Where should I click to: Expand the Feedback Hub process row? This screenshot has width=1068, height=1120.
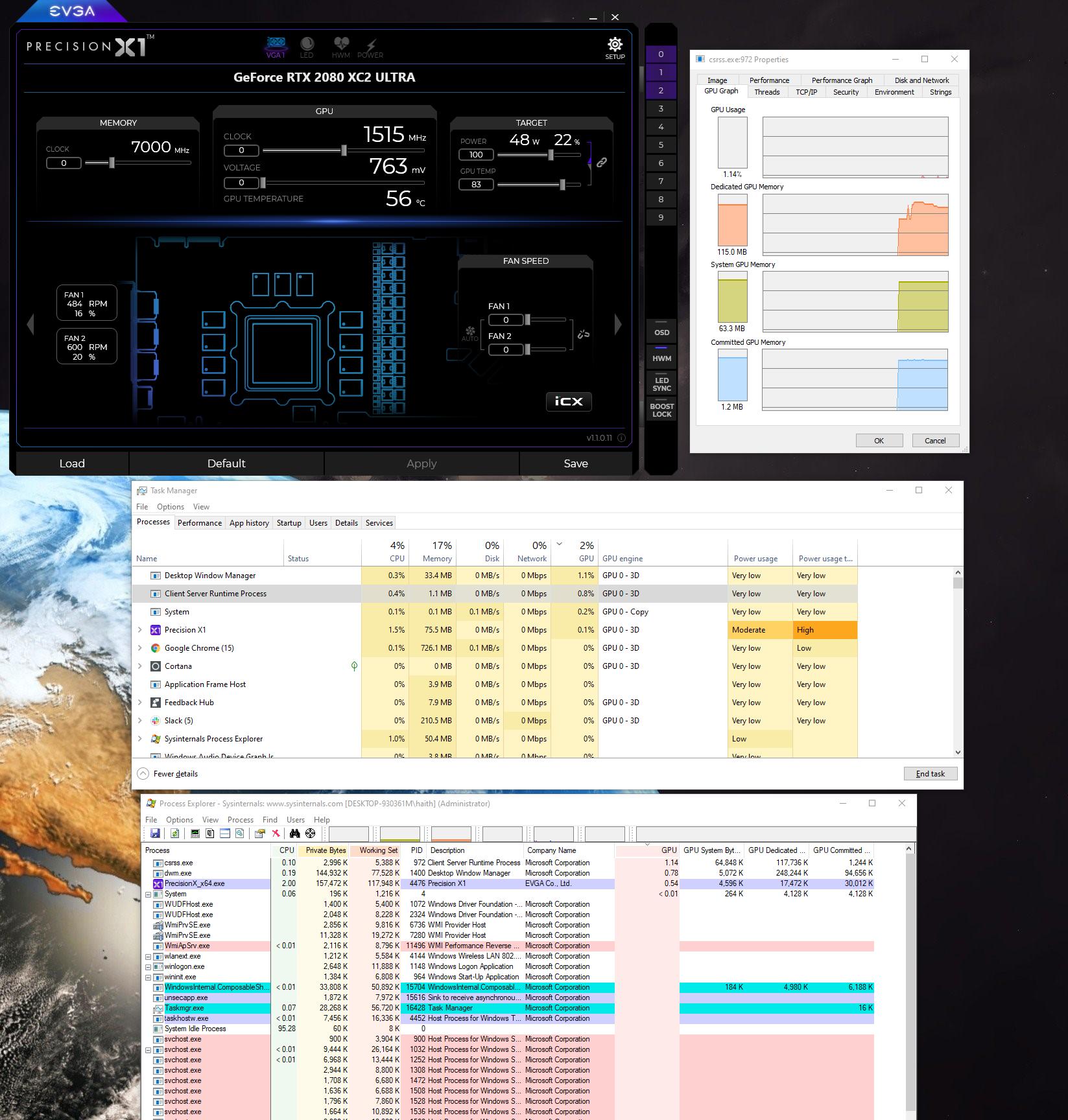pos(140,703)
